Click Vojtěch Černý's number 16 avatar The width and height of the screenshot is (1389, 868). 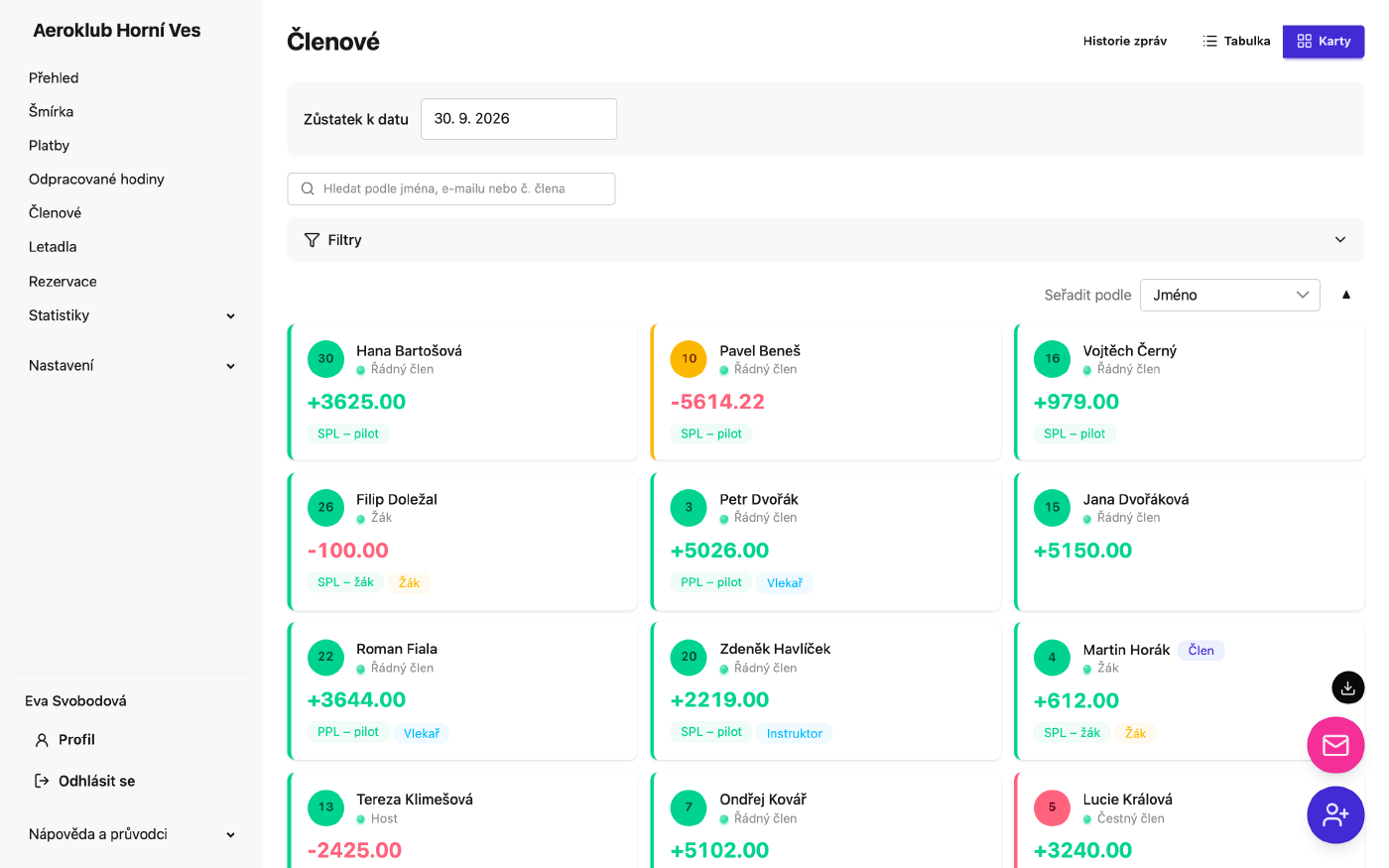pos(1052,359)
